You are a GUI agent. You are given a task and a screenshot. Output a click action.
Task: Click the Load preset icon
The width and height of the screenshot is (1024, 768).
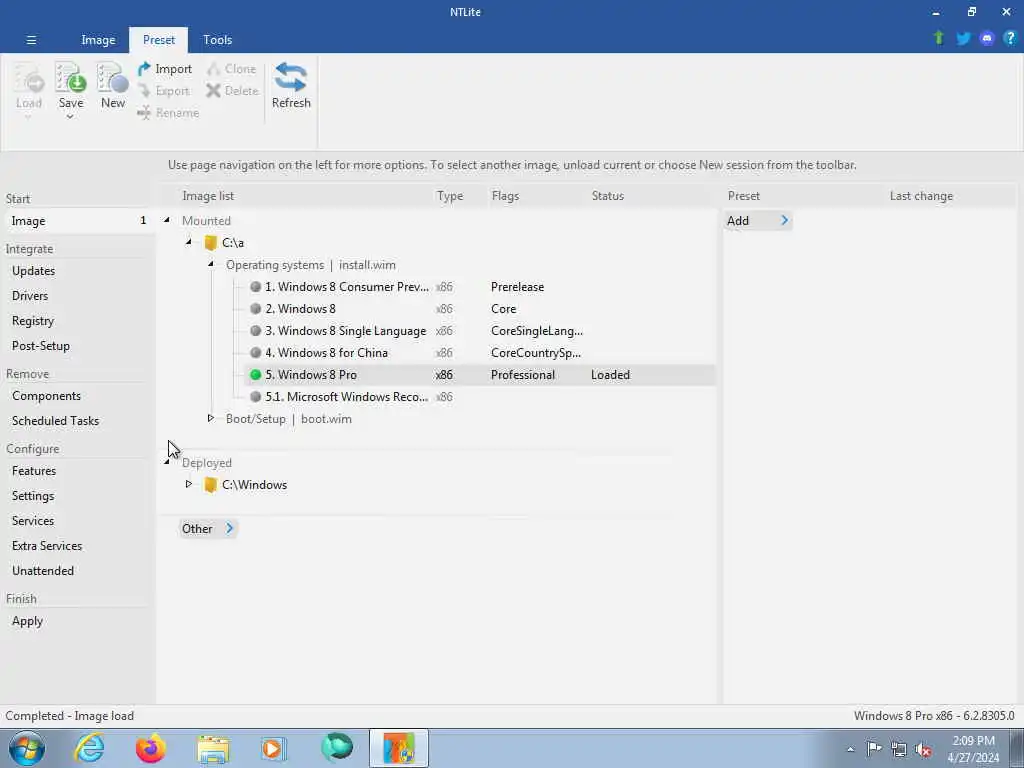point(29,80)
